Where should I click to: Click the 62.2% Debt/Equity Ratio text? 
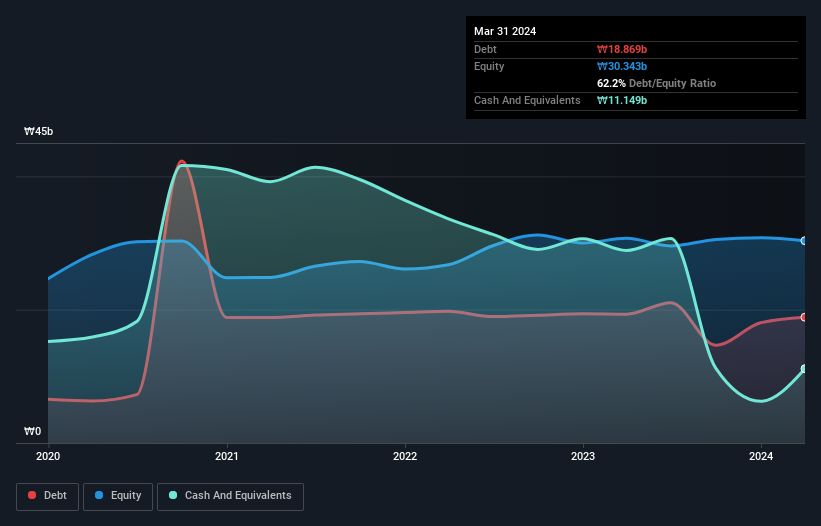[657, 83]
